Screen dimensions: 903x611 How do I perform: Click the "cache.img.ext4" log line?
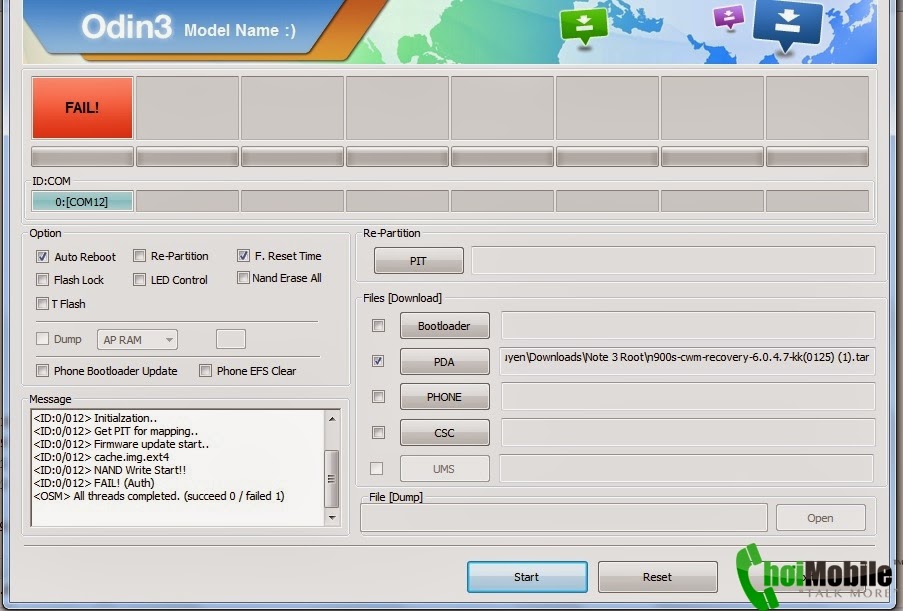101,457
